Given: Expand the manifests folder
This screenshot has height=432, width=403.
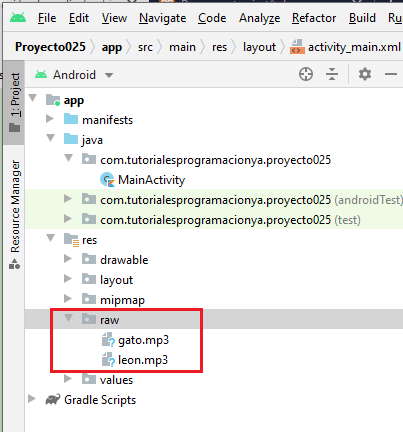Looking at the screenshot, I should [x=50, y=118].
